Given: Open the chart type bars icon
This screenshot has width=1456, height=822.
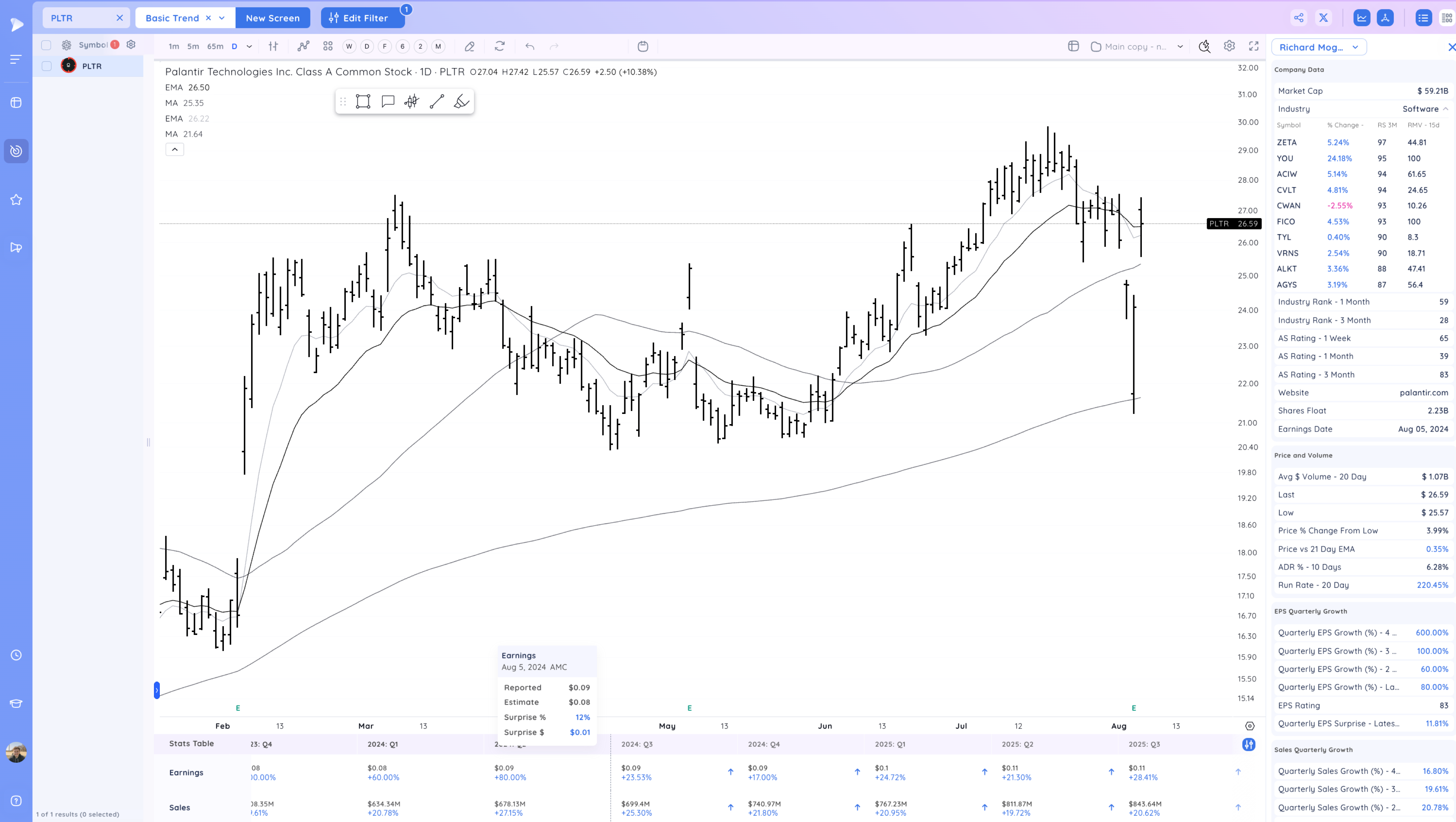Looking at the screenshot, I should point(273,46).
